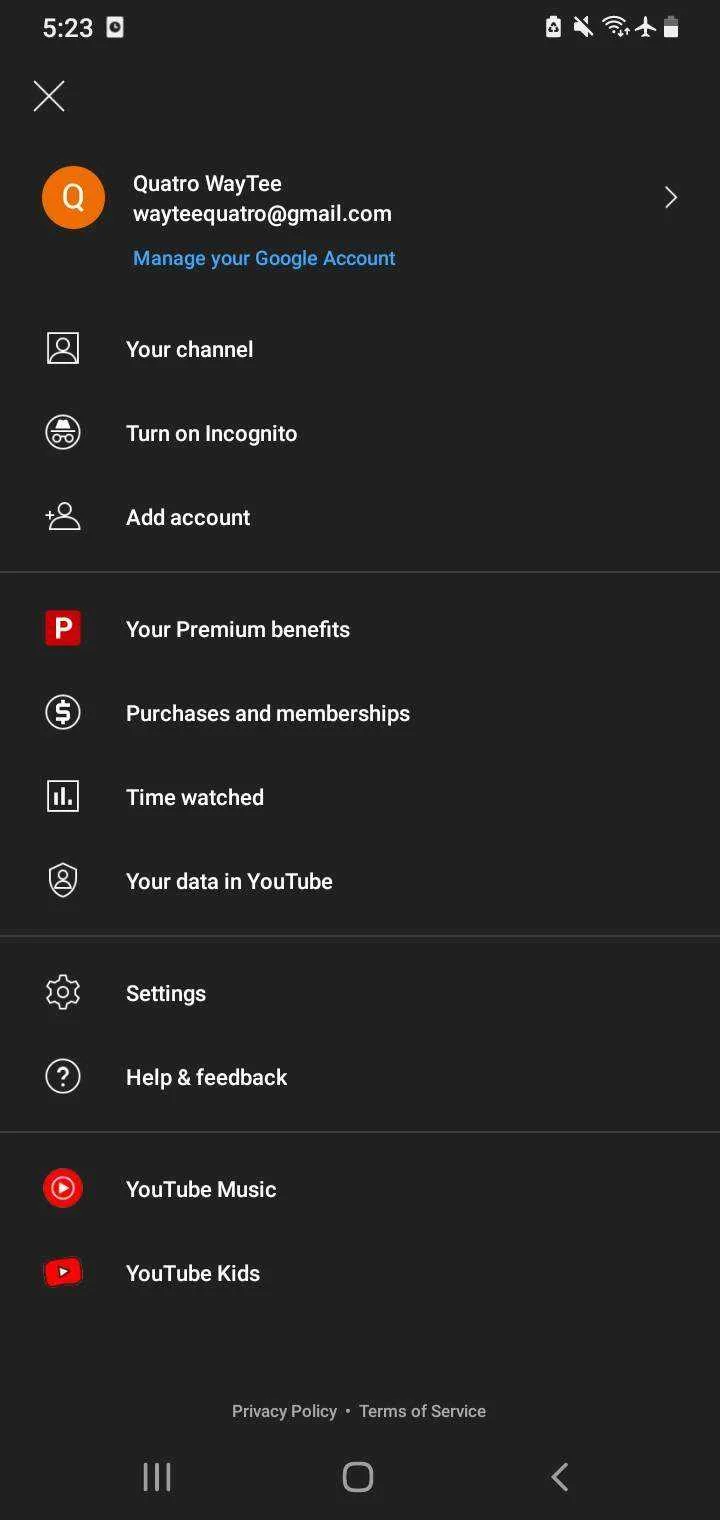Viewport: 720px width, 1520px height.
Task: Open the Privacy Policy link
Action: pos(284,1411)
